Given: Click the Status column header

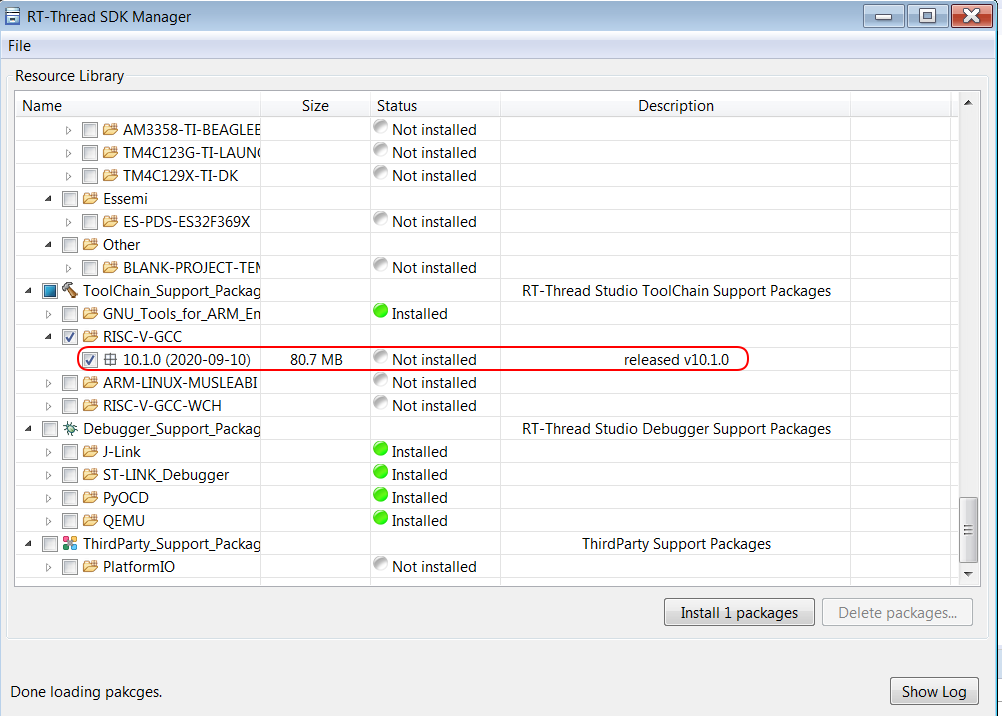Looking at the screenshot, I should pos(435,105).
